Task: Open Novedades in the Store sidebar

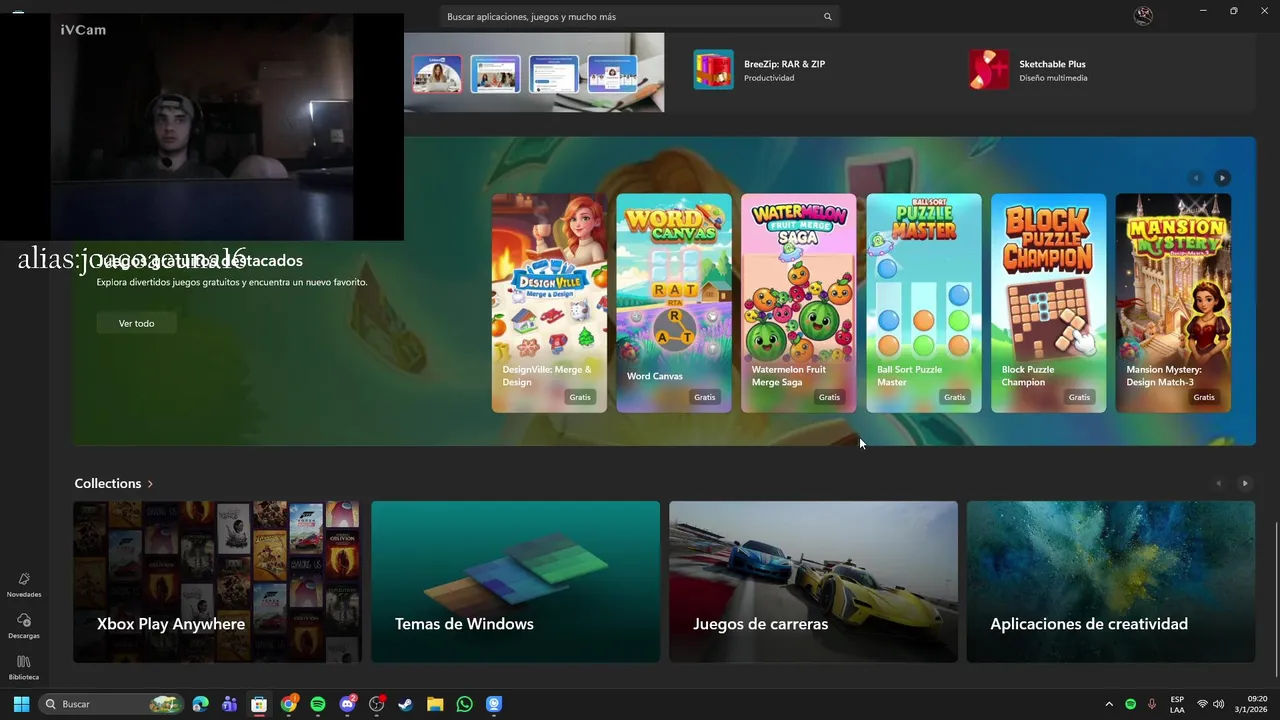Action: [x=24, y=585]
